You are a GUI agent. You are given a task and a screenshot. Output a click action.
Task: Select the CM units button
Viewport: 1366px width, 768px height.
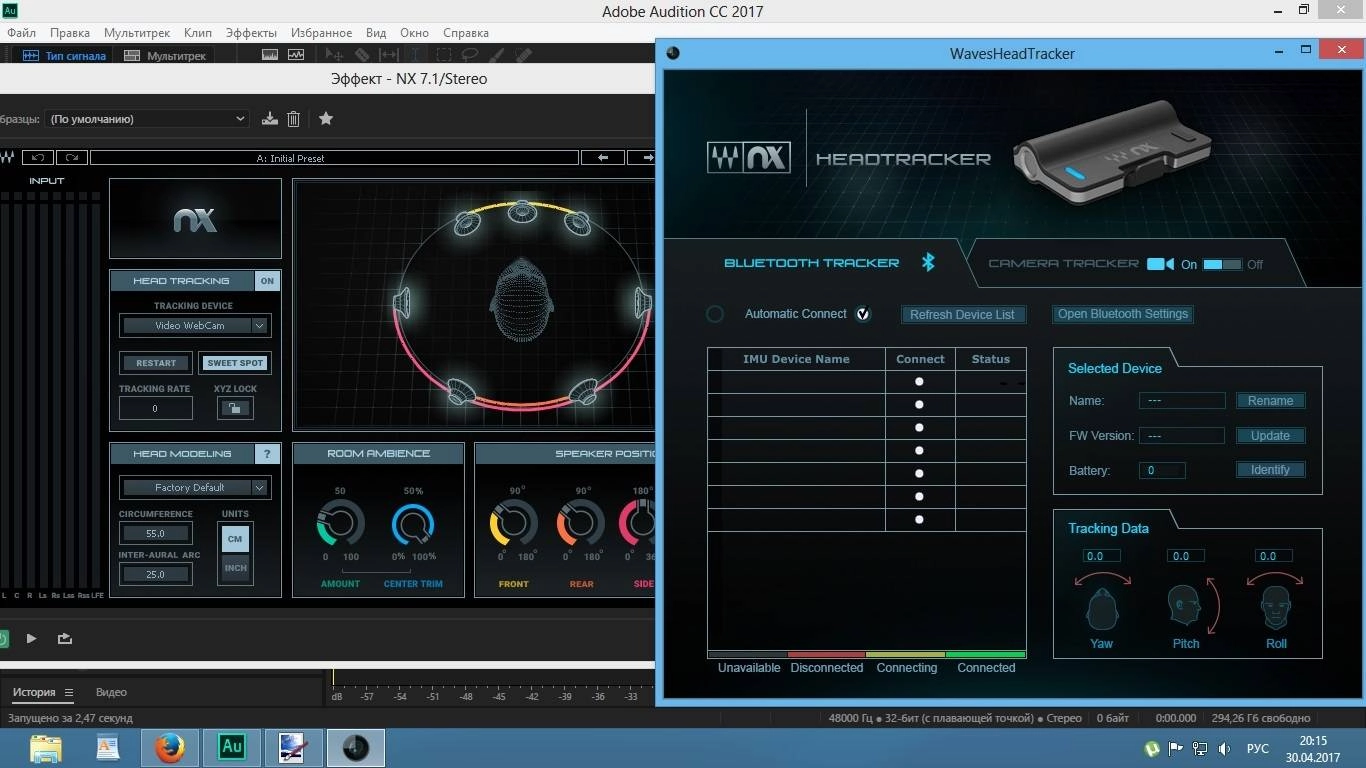pyautogui.click(x=235, y=539)
